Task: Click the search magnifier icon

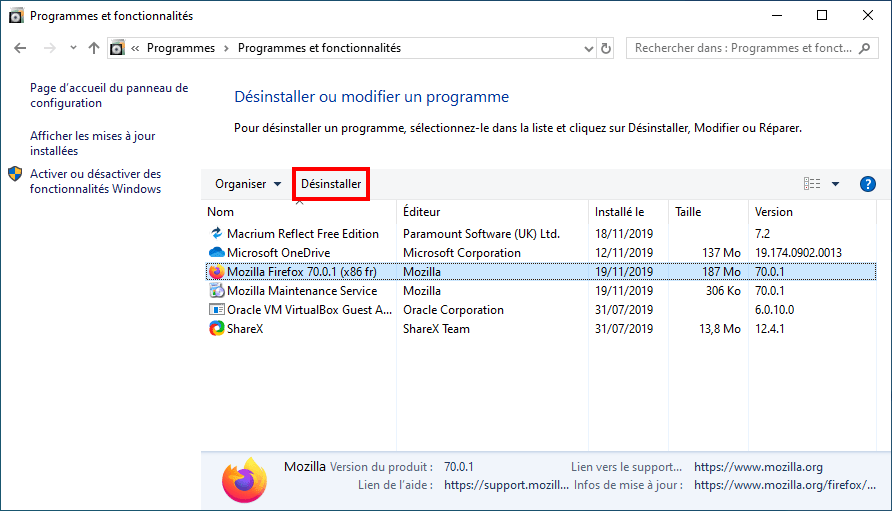Action: click(865, 48)
